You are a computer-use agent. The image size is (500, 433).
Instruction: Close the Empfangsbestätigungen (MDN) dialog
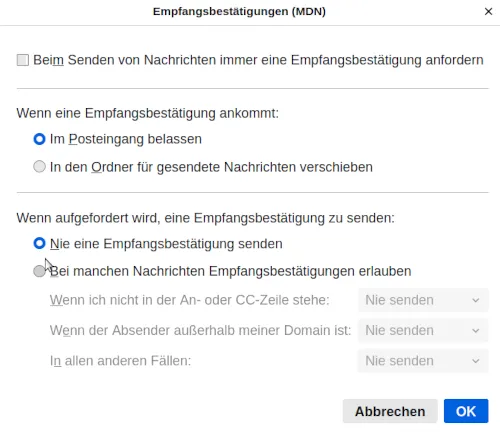[488, 12]
